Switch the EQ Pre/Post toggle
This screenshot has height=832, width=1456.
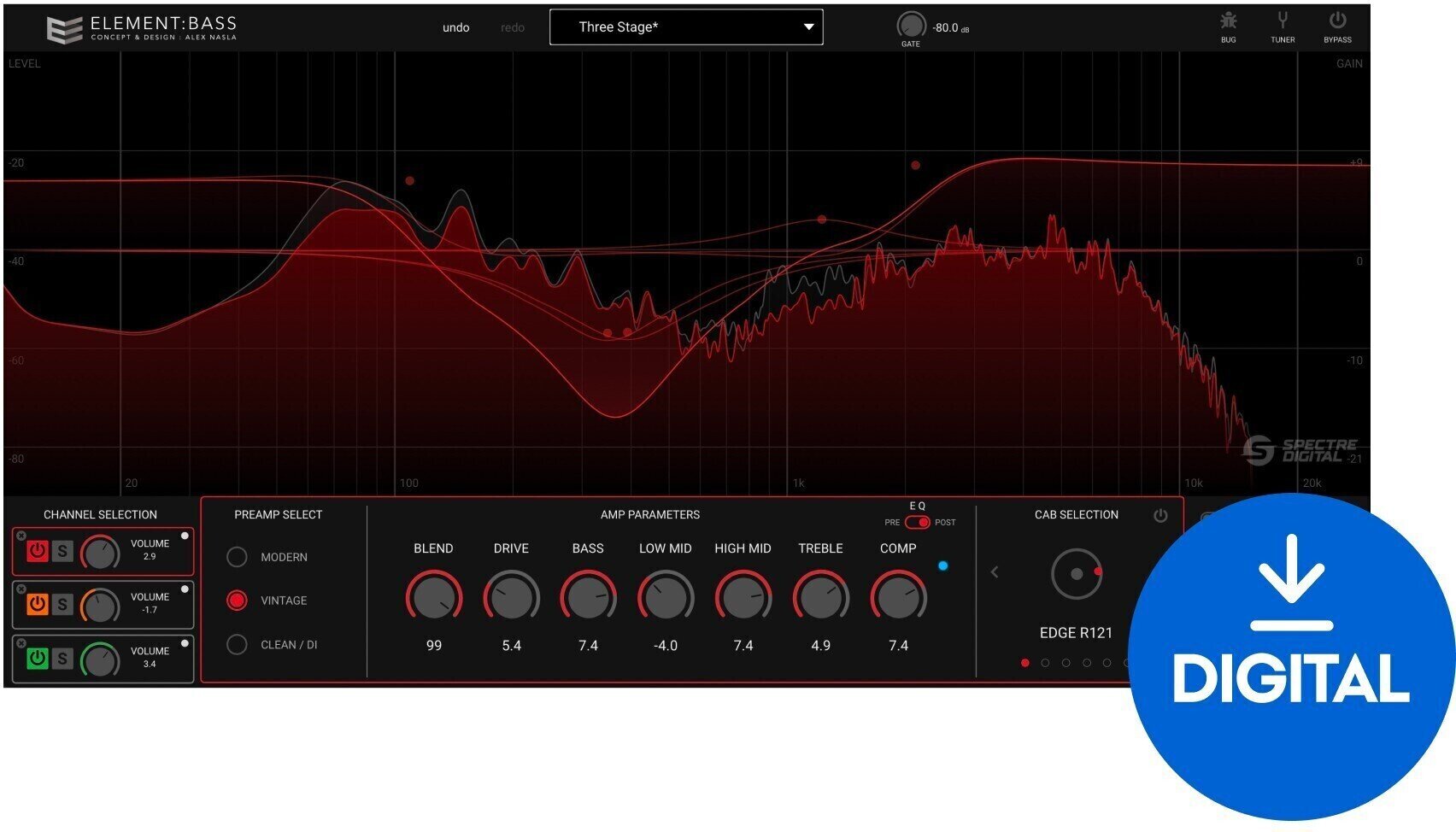917,522
